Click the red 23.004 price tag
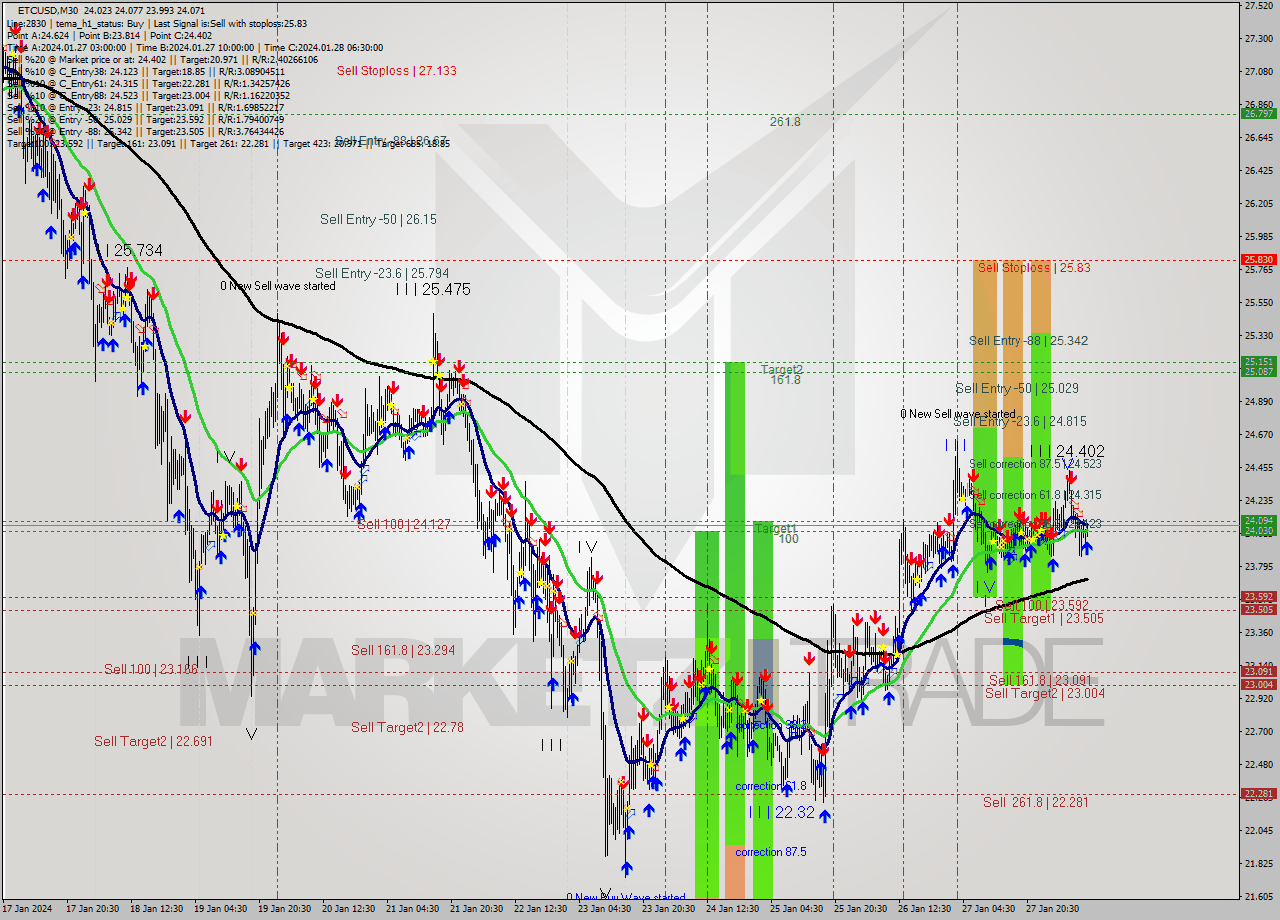Screen dimensions: 1280x920 [x=1259, y=685]
